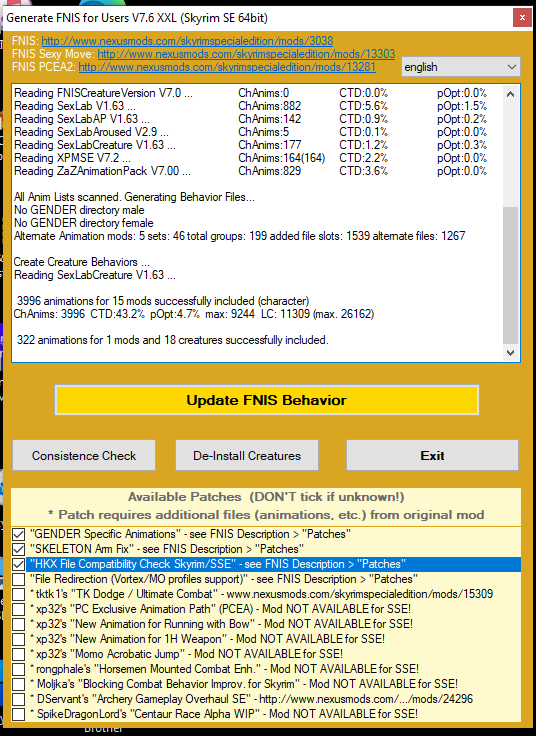Open the FNIS nexusmods link for mod 3038

[187, 41]
